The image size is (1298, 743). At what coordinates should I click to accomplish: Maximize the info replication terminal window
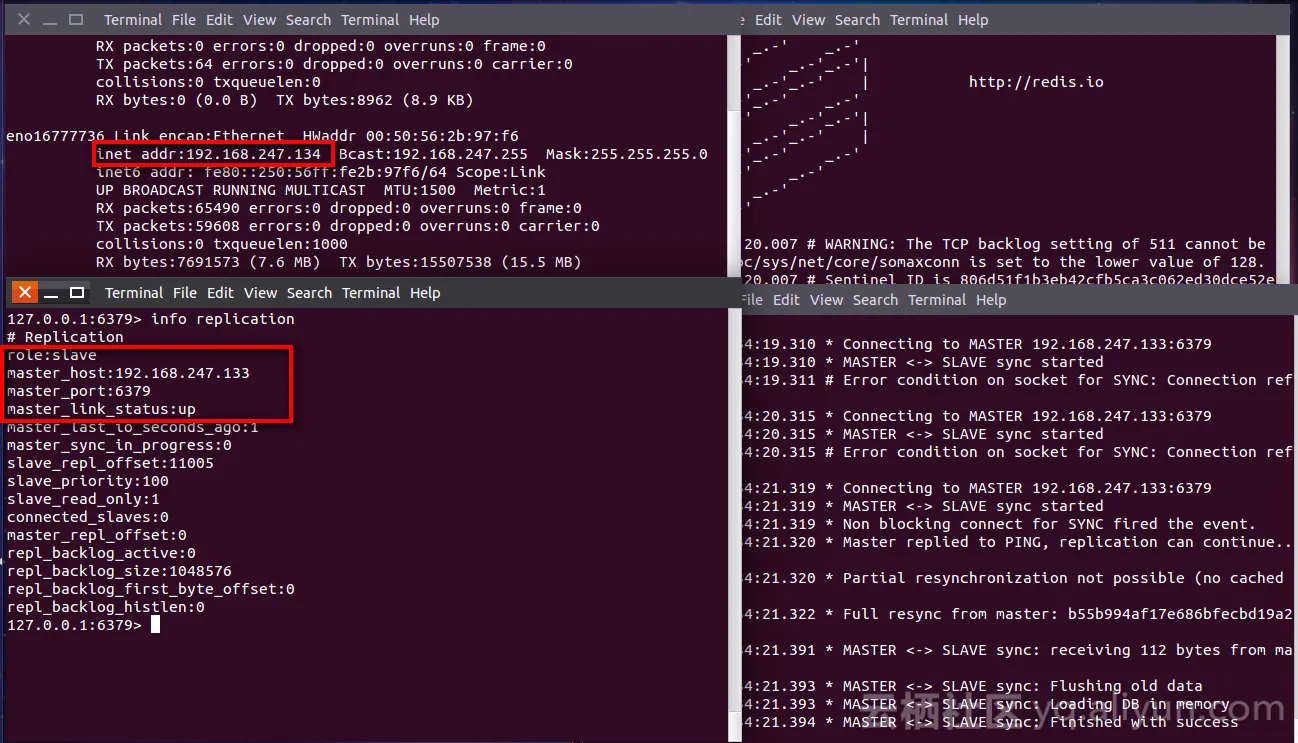pos(77,293)
